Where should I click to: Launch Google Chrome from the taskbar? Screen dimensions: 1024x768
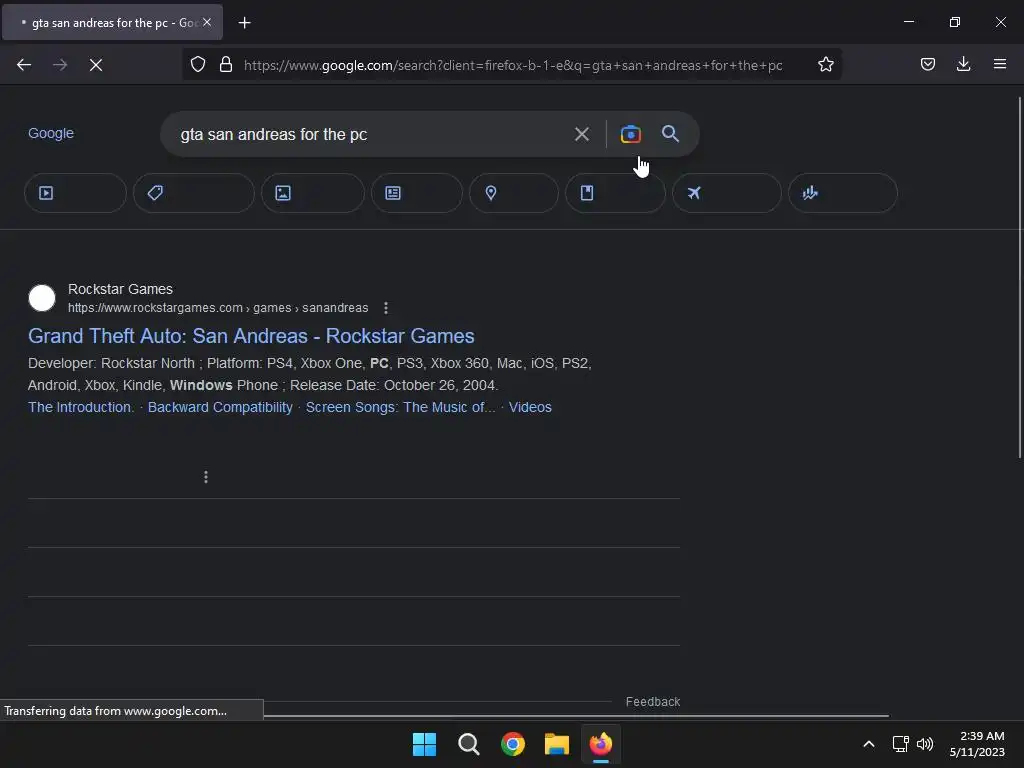[x=513, y=744]
